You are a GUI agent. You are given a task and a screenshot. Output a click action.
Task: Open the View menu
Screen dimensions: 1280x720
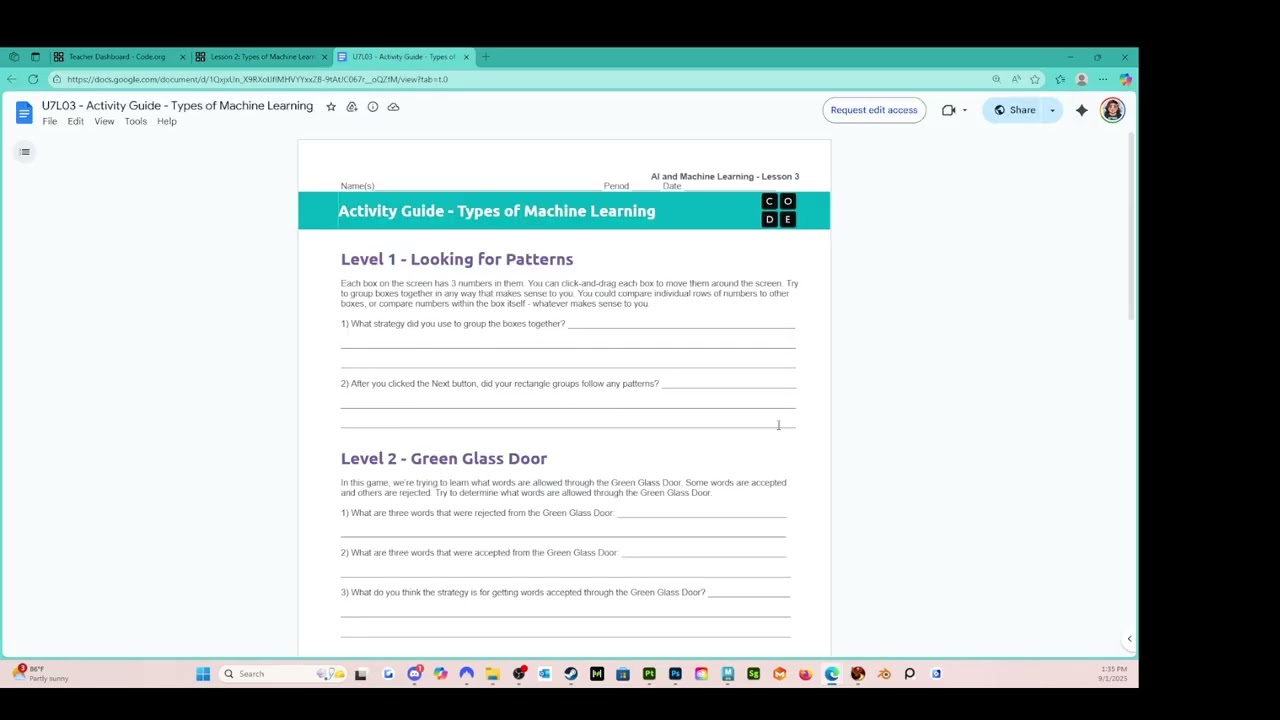point(104,122)
